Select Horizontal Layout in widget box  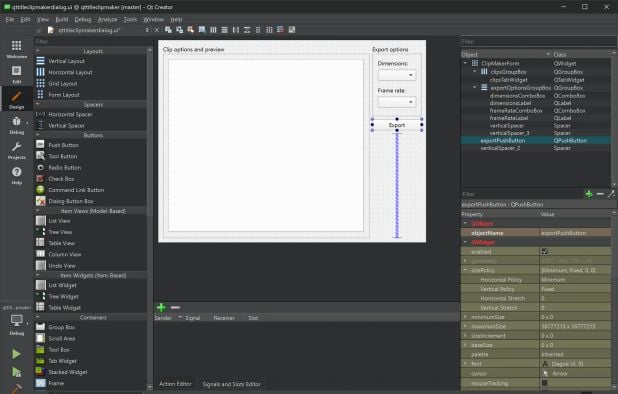70,72
